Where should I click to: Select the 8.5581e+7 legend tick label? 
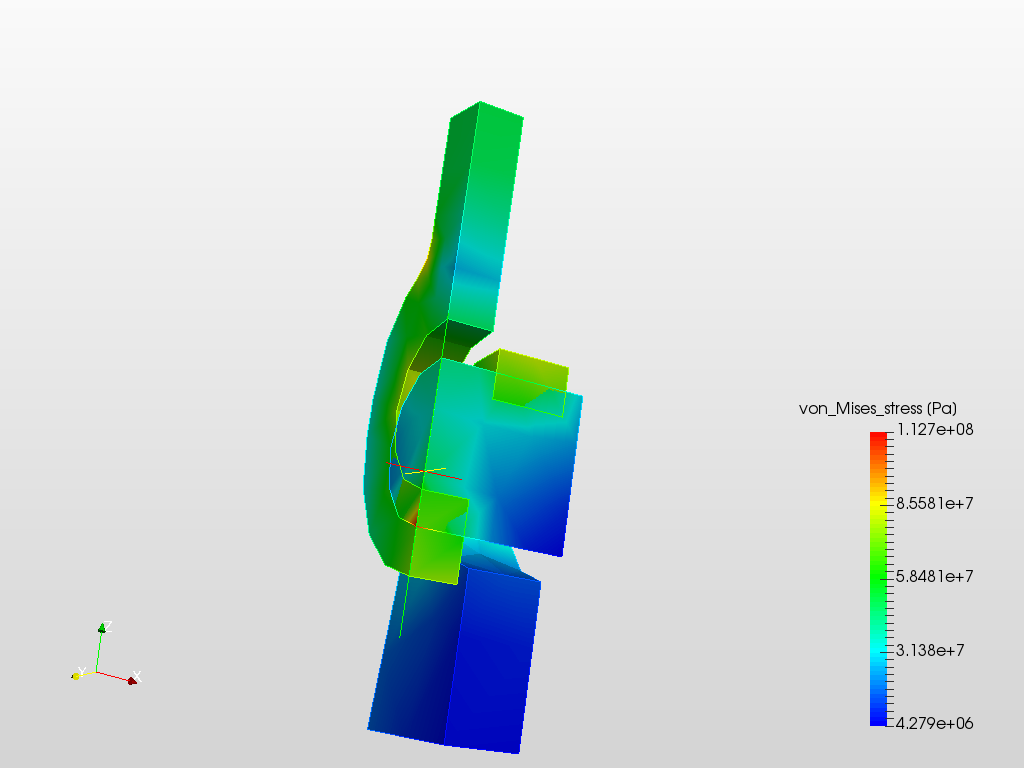click(935, 504)
